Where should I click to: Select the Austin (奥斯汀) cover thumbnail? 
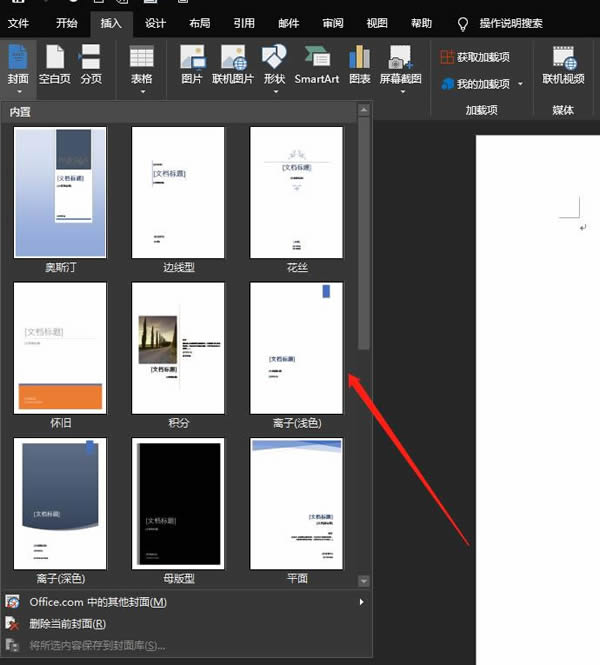(59, 192)
